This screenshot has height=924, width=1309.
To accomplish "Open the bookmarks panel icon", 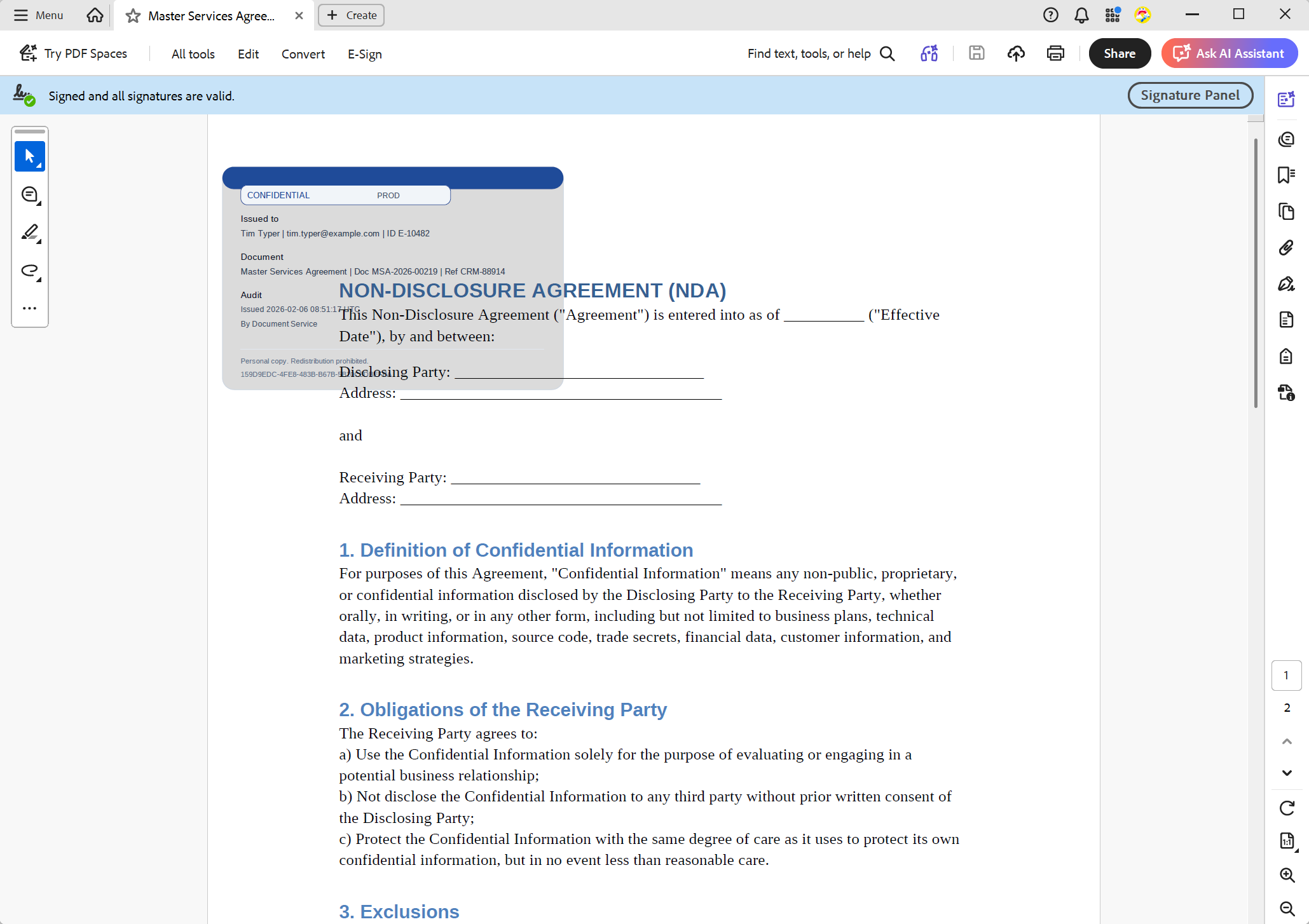I will 1286,175.
